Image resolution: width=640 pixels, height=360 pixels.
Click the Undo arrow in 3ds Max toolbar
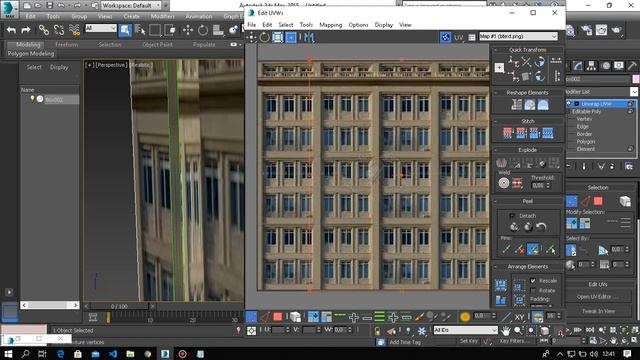coord(11,30)
